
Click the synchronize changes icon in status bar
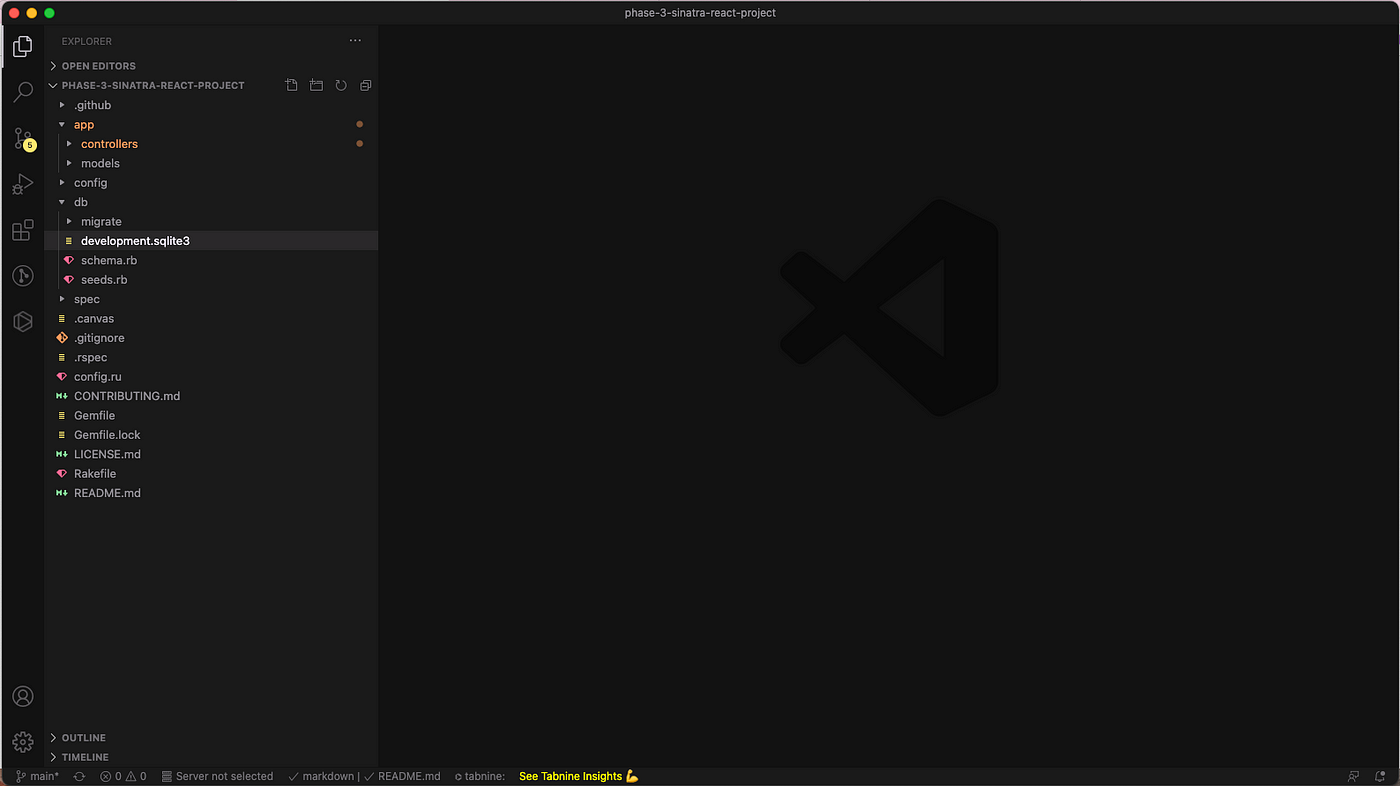coord(79,776)
